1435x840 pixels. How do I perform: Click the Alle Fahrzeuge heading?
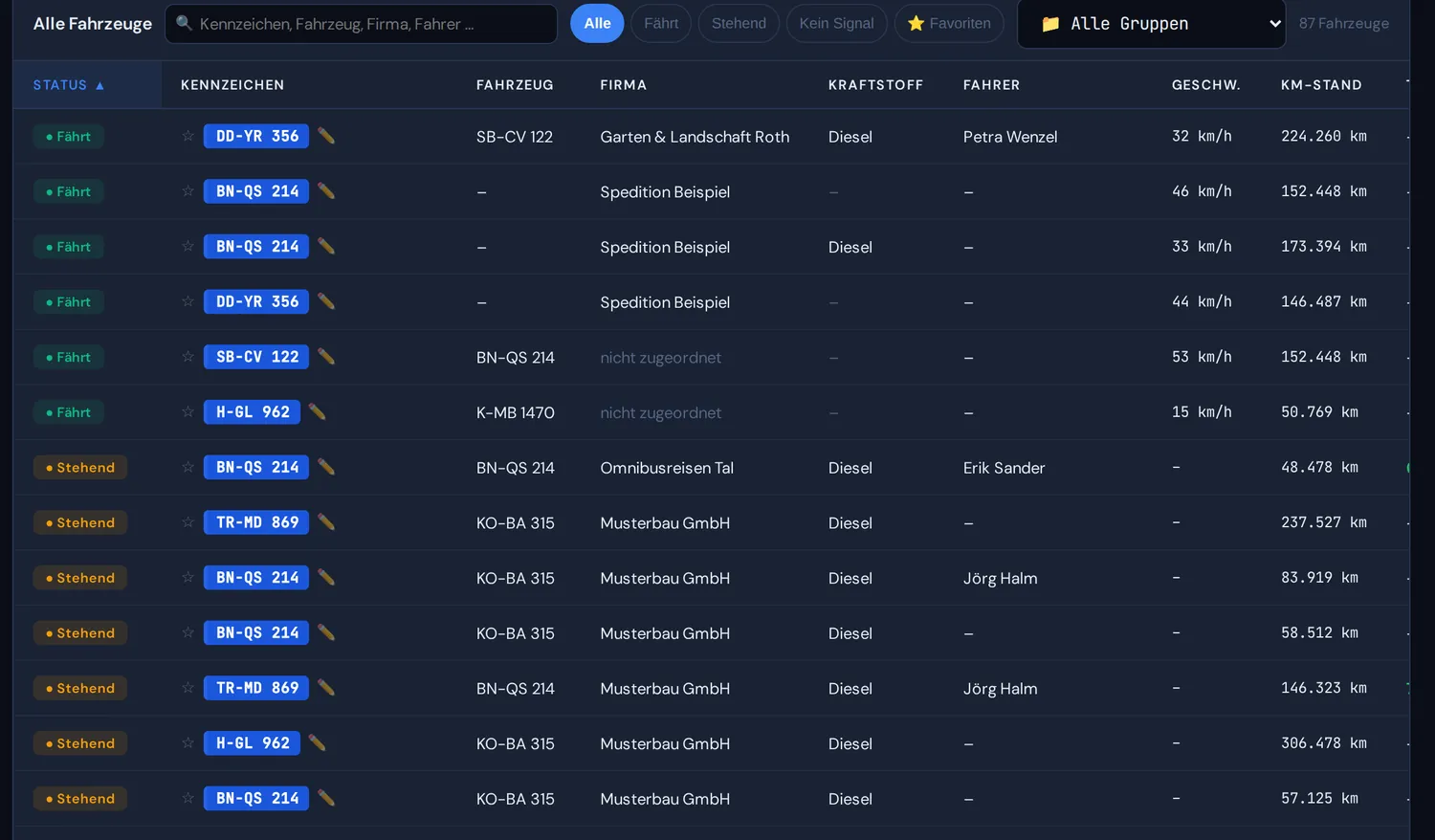[x=93, y=23]
